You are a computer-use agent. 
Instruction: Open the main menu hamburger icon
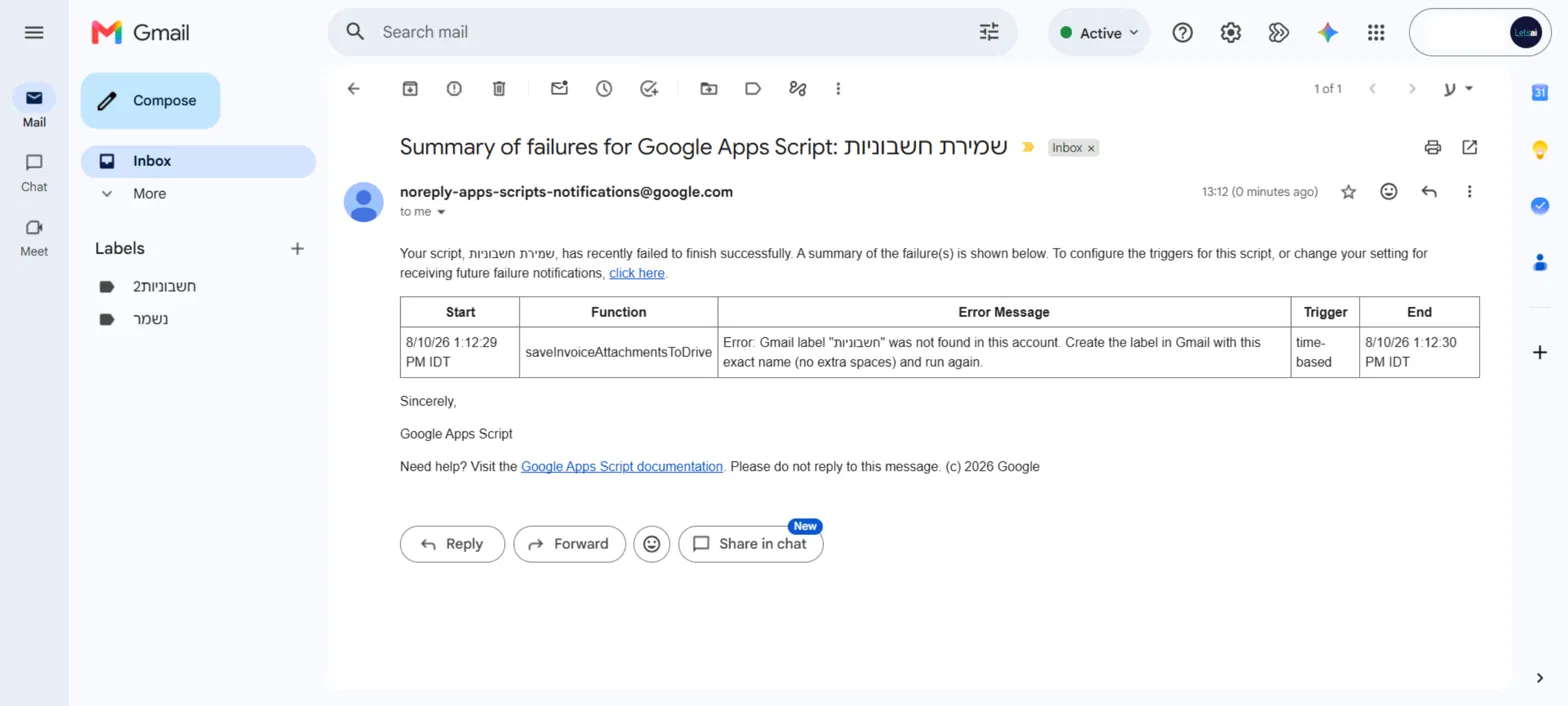point(34,32)
